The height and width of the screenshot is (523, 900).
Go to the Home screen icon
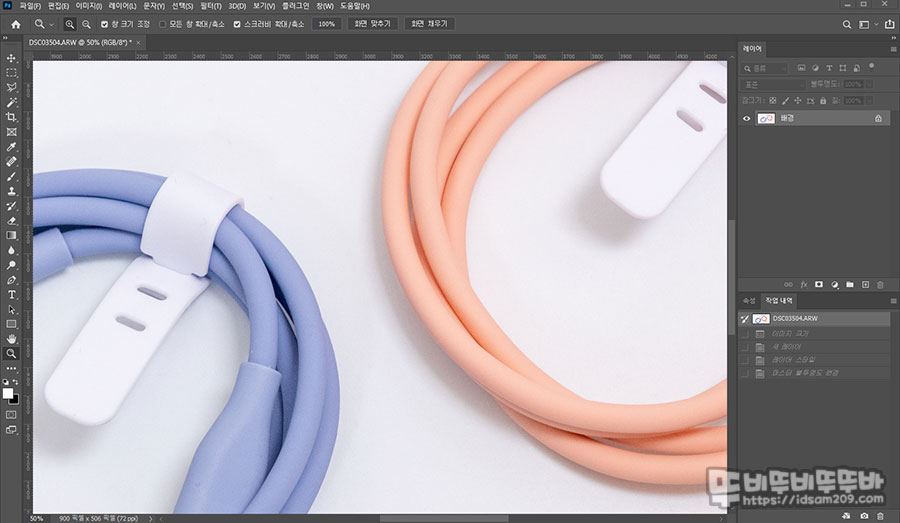click(x=16, y=24)
